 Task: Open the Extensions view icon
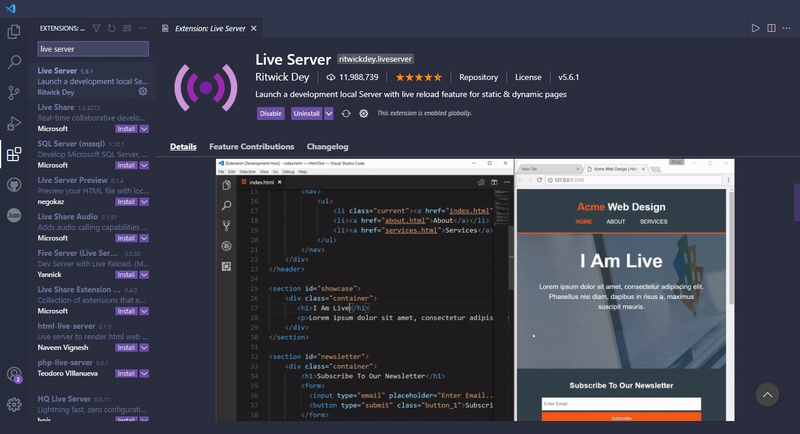pyautogui.click(x=14, y=154)
